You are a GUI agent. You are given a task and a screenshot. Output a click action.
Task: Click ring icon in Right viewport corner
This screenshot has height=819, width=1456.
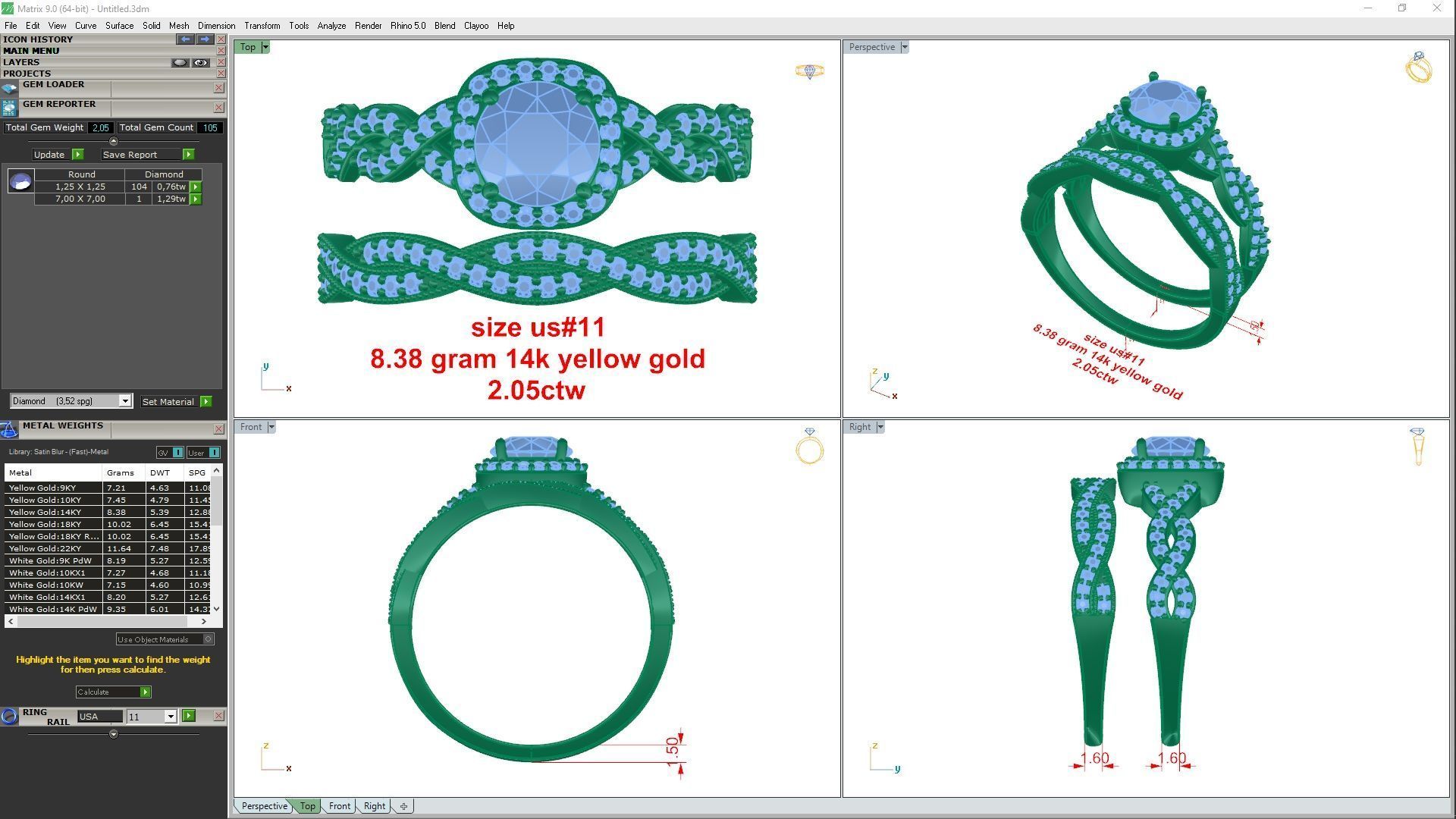tap(1417, 446)
